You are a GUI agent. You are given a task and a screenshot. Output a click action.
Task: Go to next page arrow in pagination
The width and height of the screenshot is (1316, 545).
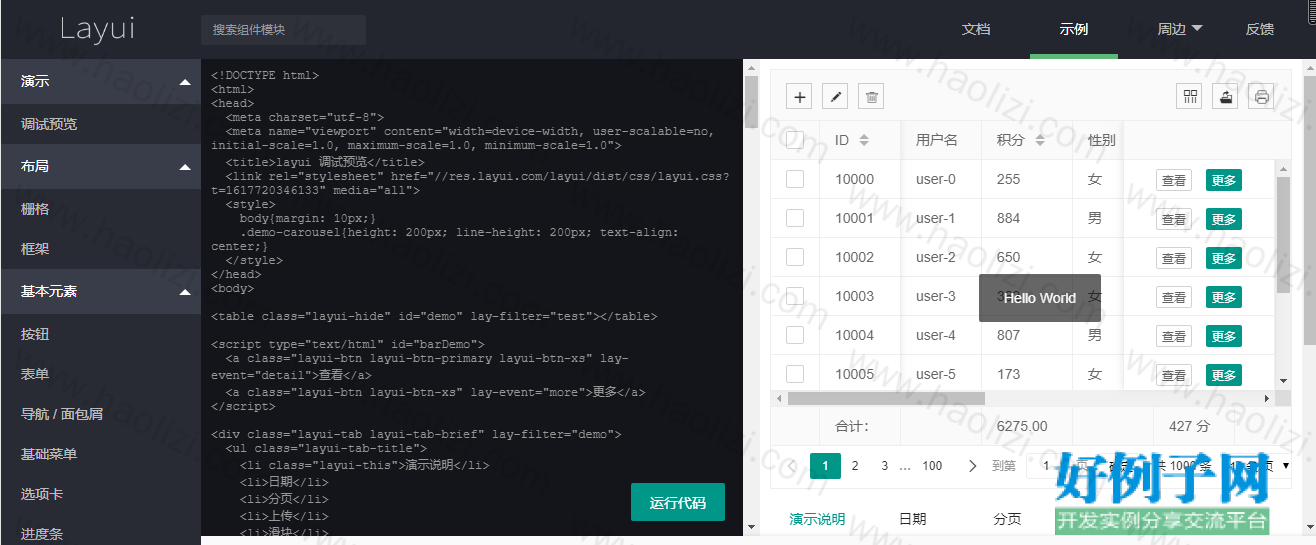click(973, 466)
